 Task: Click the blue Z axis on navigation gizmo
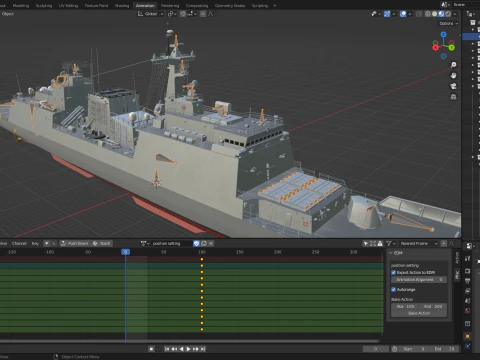(x=443, y=34)
